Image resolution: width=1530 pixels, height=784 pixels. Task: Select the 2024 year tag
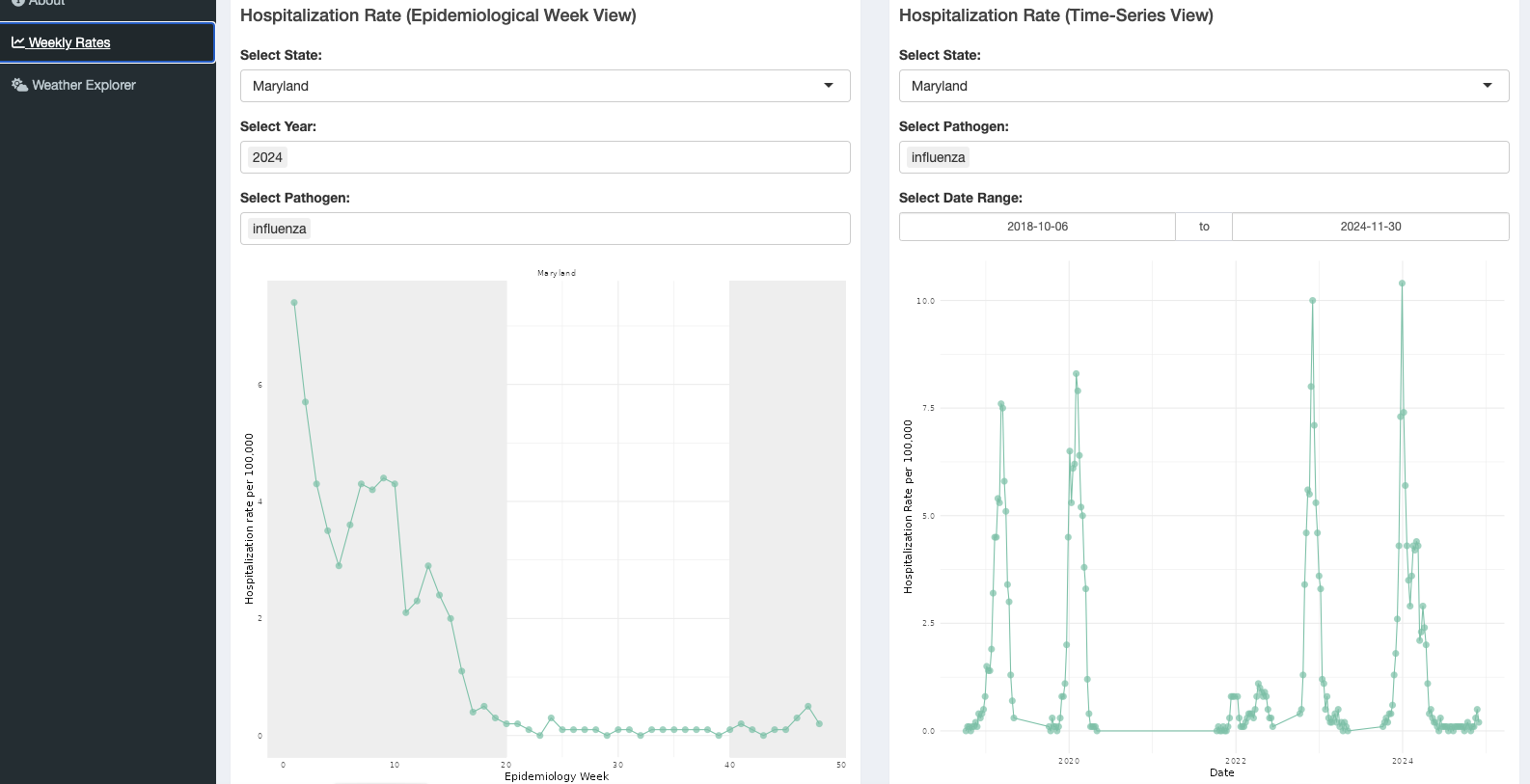coord(267,157)
